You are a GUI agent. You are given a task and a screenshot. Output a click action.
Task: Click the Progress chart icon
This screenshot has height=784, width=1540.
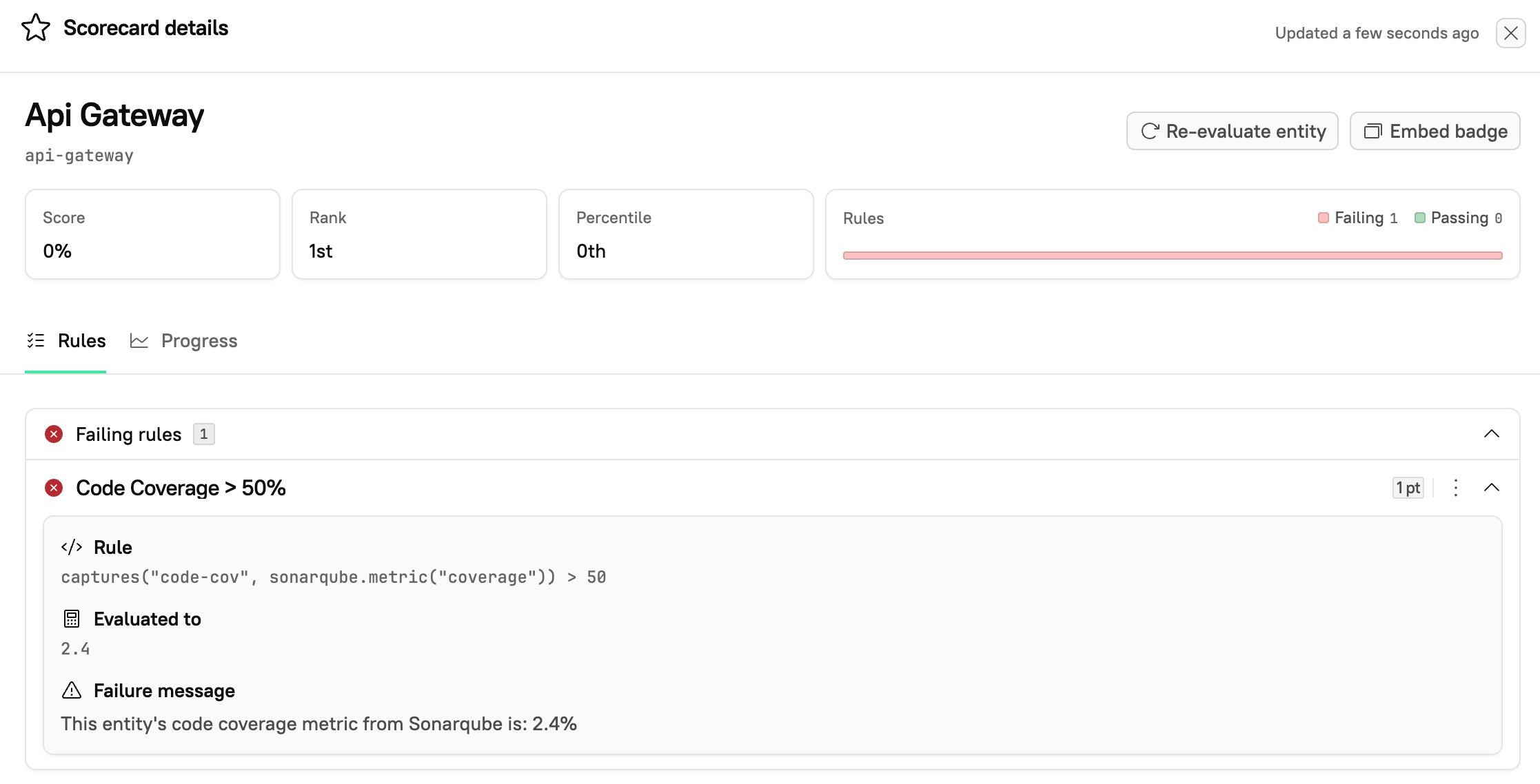(139, 341)
